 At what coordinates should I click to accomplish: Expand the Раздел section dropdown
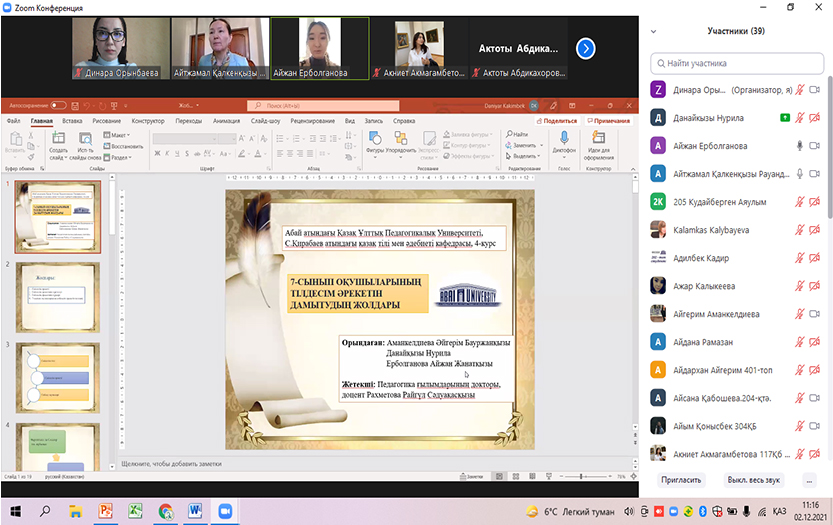118,157
